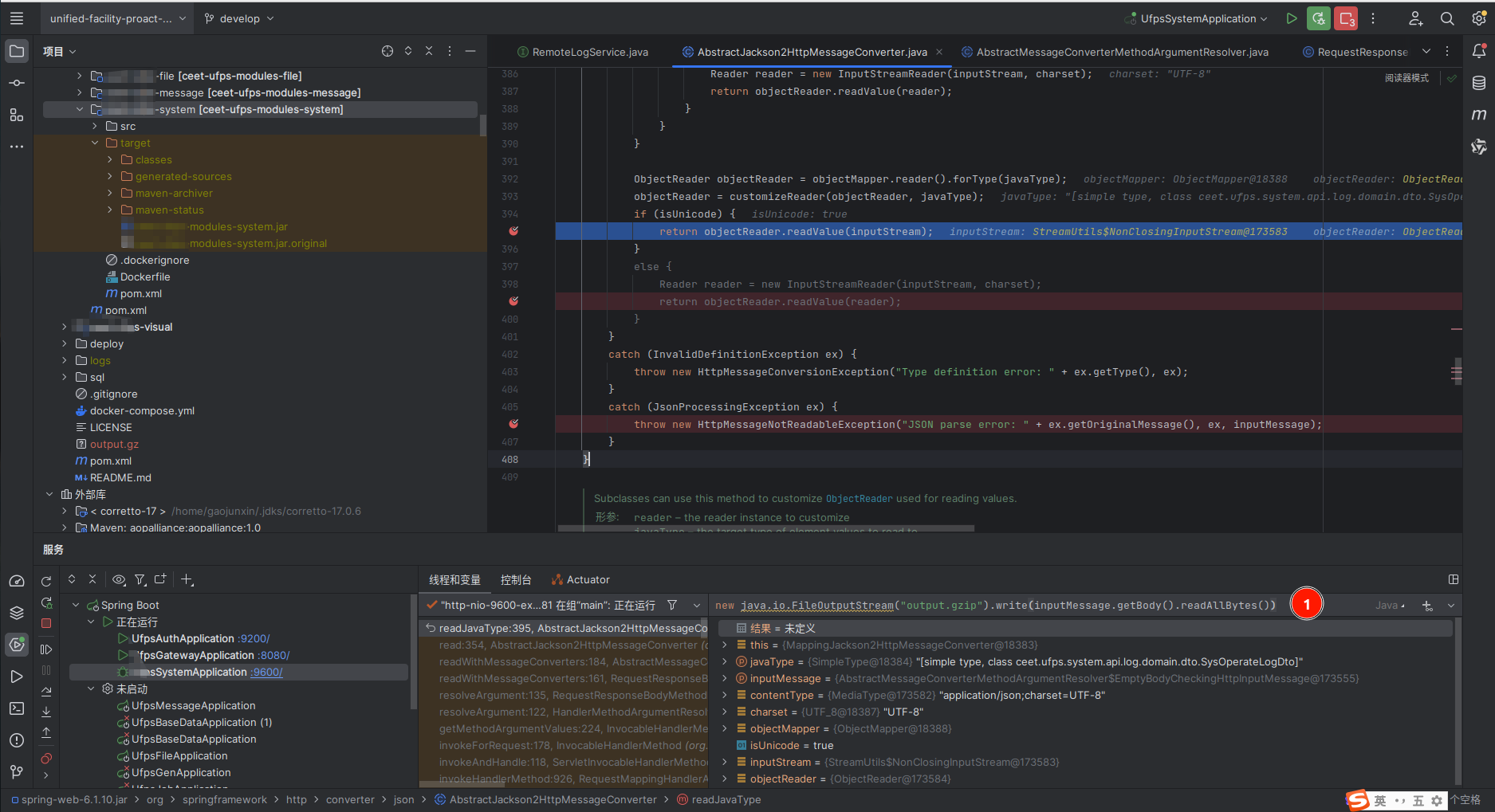1495x812 pixels.
Task: Open the Git commit tool window icon
Action: pos(17,83)
